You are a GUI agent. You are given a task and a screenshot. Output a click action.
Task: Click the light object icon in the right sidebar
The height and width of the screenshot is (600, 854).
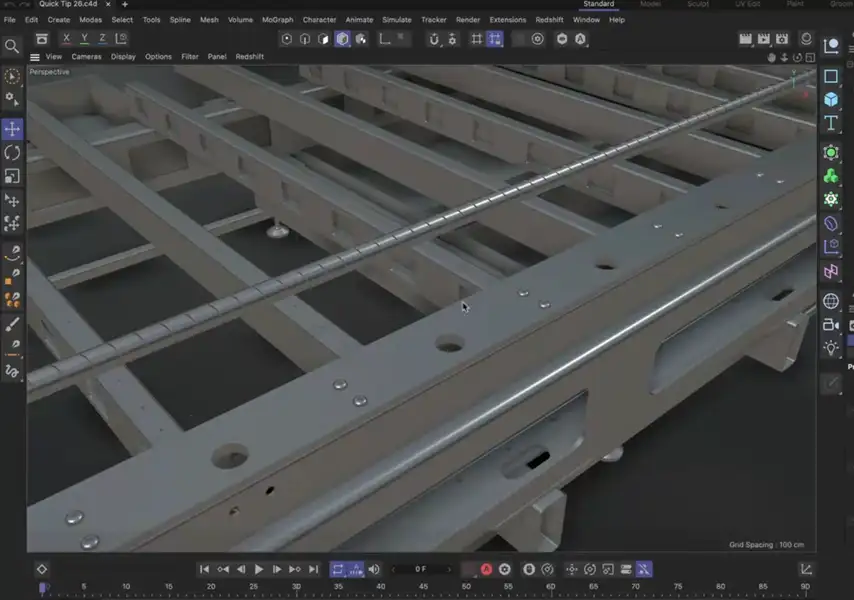[831, 348]
